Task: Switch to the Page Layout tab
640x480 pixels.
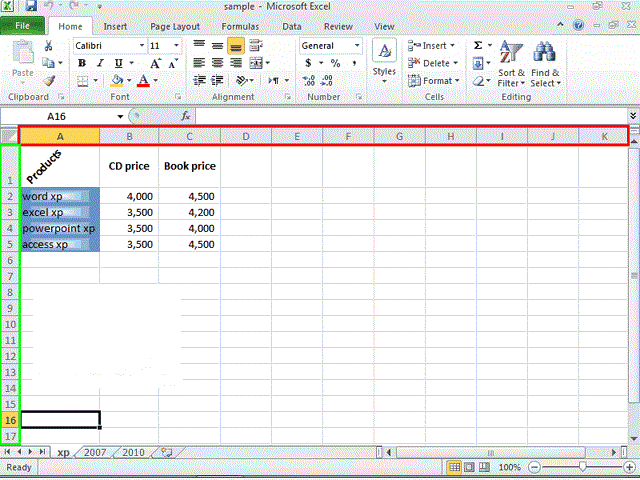Action: point(175,27)
